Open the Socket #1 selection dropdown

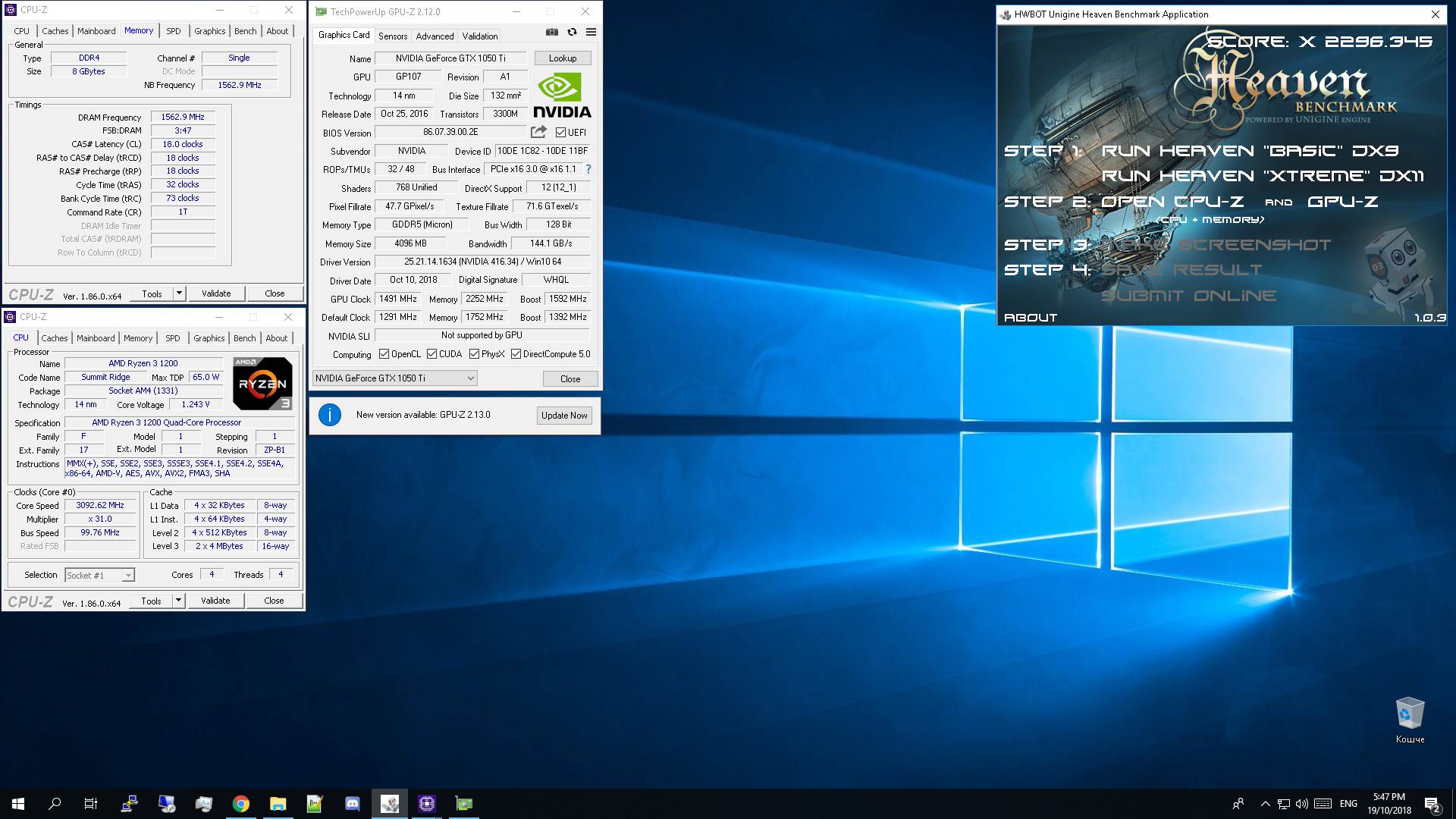coord(100,576)
